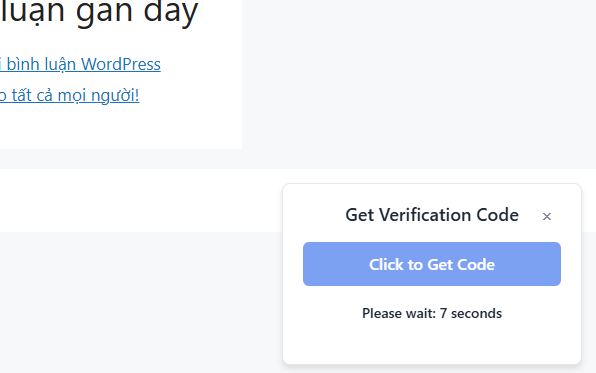
Task: Click the word 'WordPress' in the comment link
Action: click(121, 64)
